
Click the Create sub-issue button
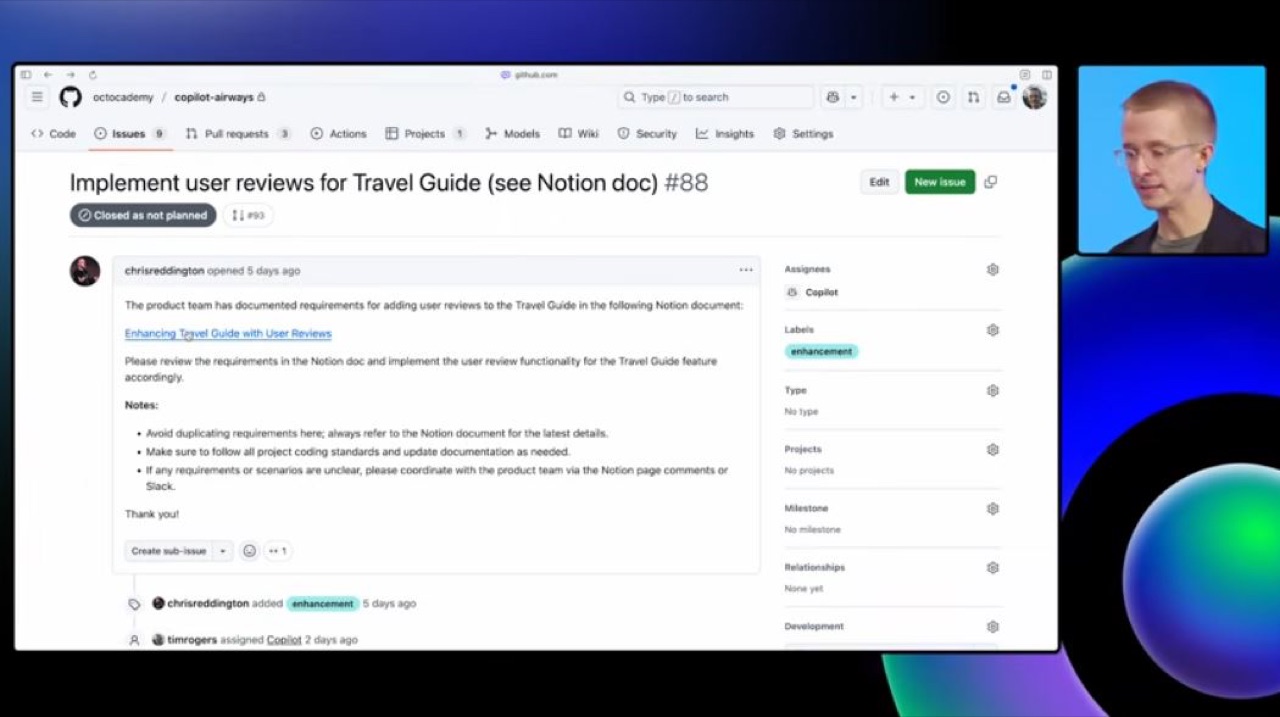[168, 551]
